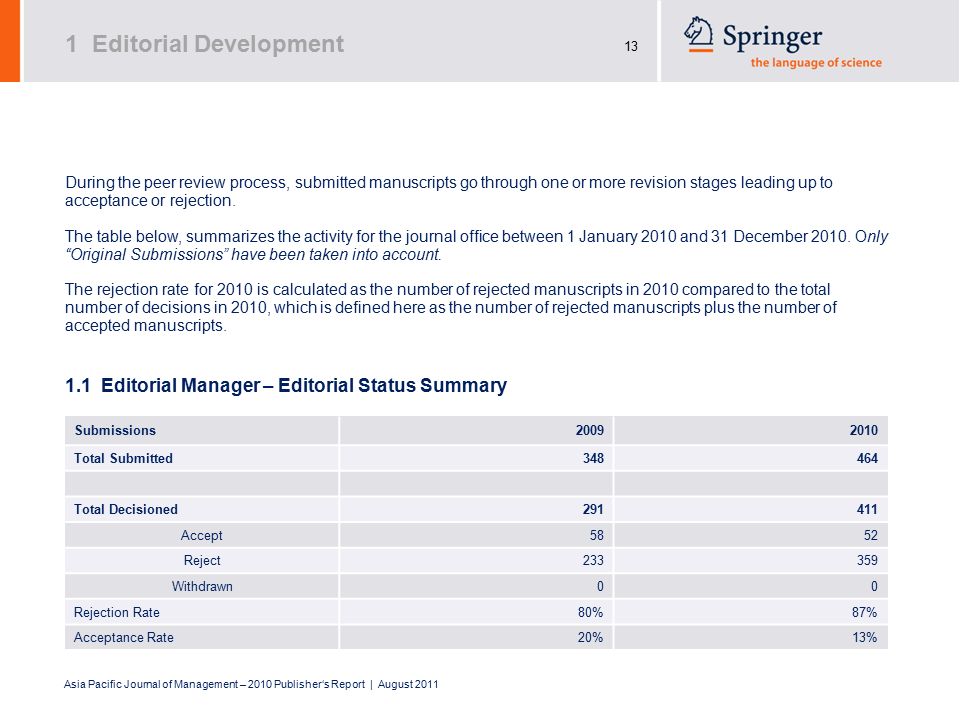Click page number 13 in header
This screenshot has width=960, height=720.
click(631, 47)
